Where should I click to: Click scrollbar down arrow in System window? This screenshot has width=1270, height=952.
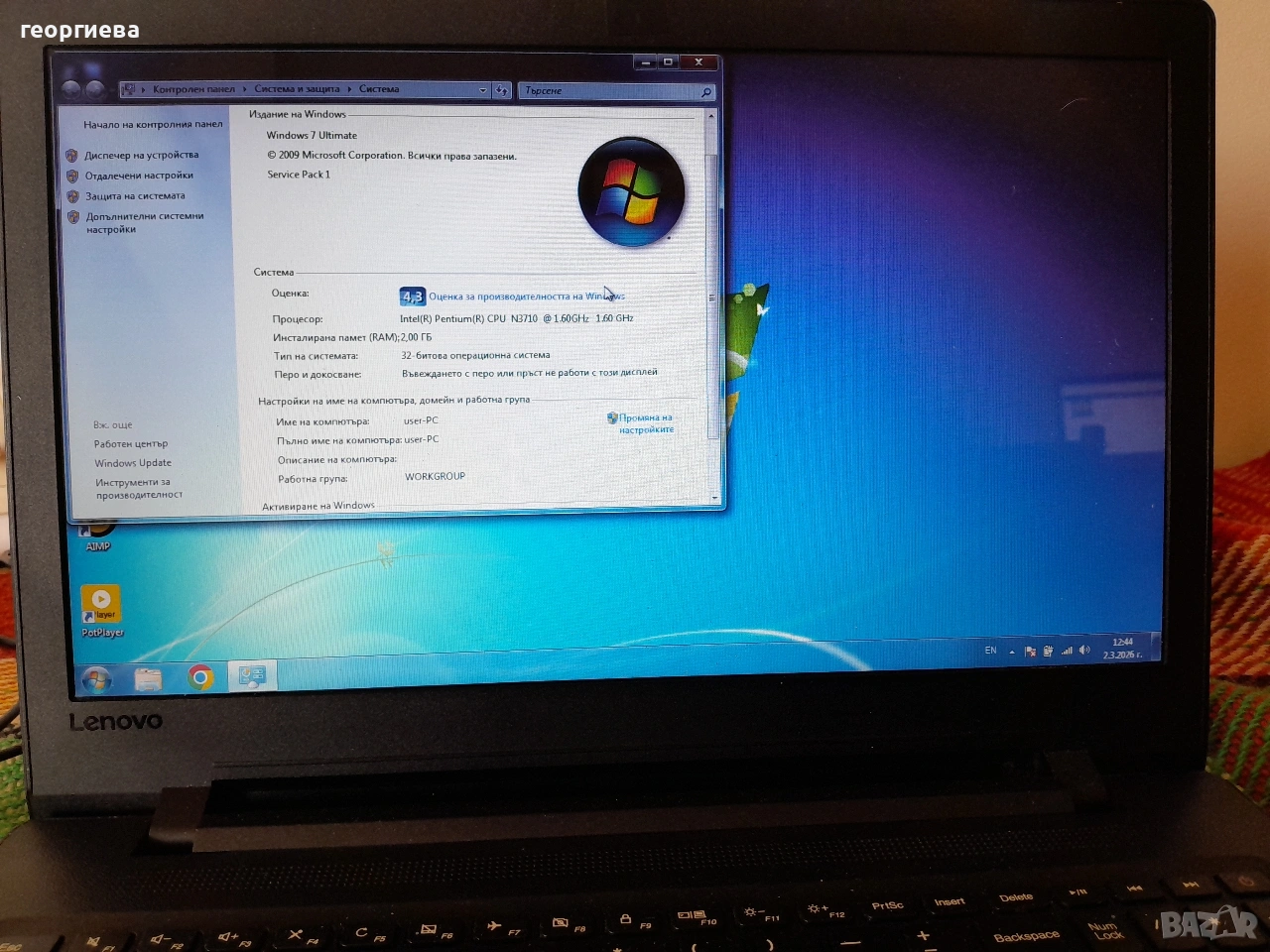[x=714, y=497]
